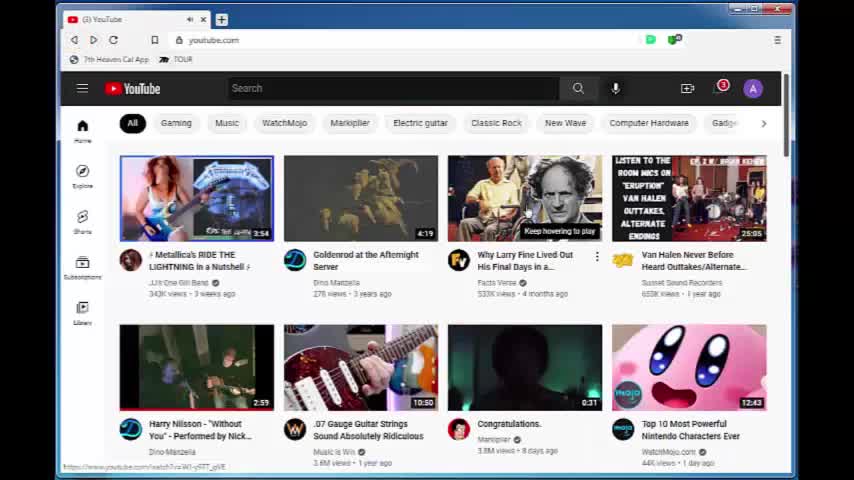Image resolution: width=854 pixels, height=480 pixels.
Task: Open the .07 Gauge Guitar Strings thumbnail
Action: coord(361,367)
